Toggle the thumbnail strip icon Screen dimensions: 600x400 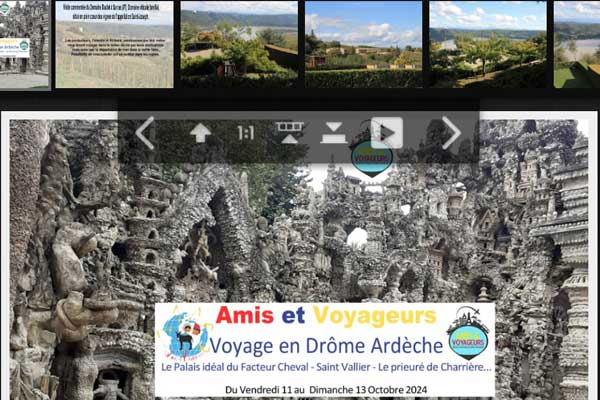pos(290,133)
